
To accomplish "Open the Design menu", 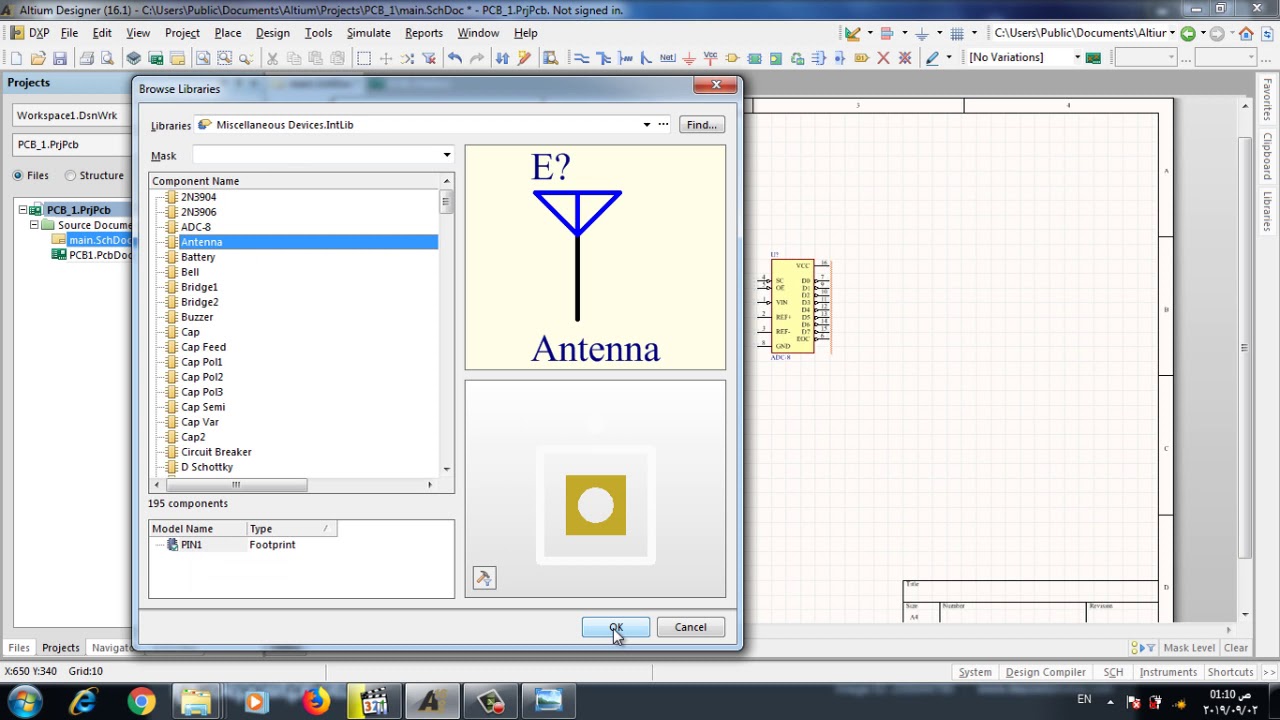I will (272, 33).
